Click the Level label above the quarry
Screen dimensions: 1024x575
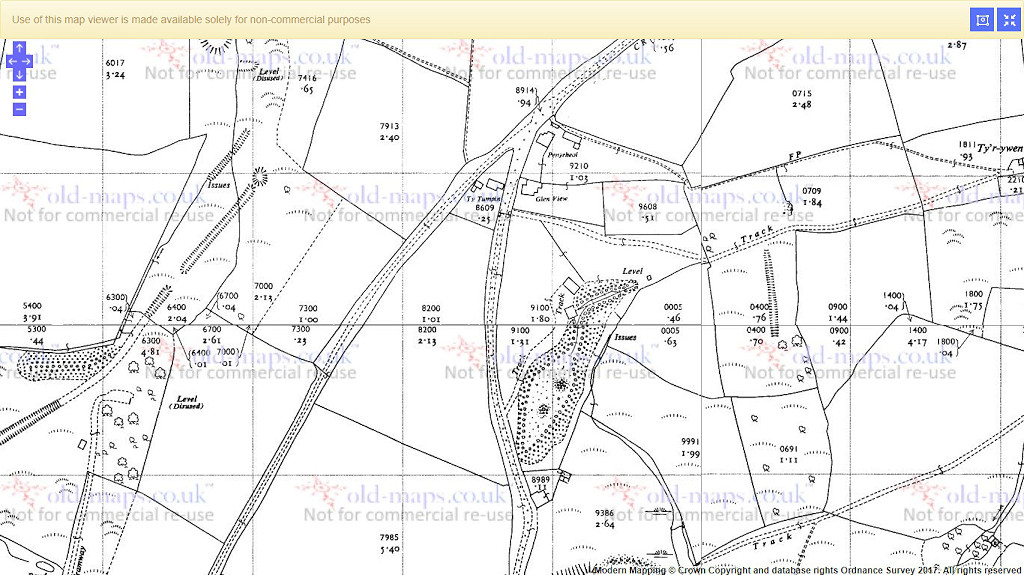[x=632, y=271]
